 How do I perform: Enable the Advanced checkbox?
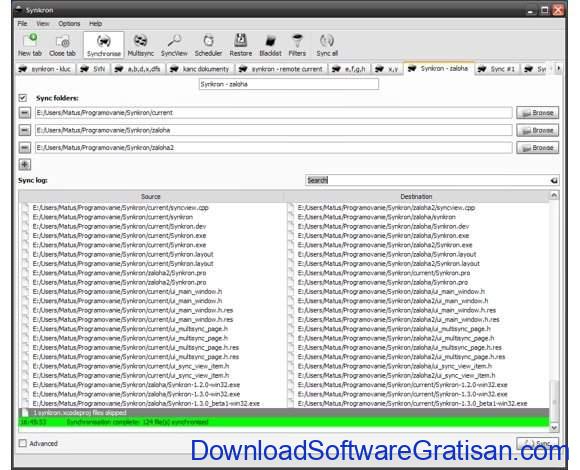pyautogui.click(x=23, y=443)
